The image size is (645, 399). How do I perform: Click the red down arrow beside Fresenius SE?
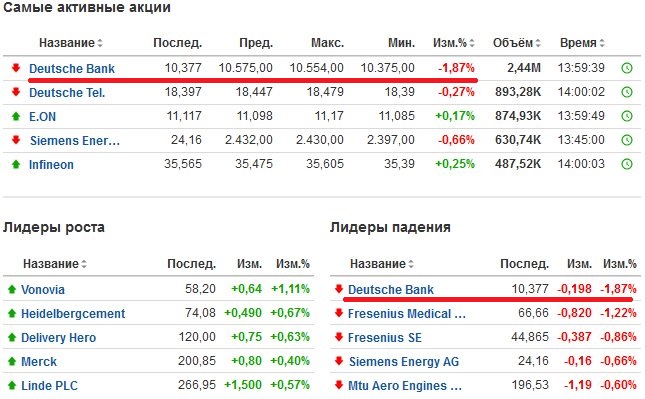[339, 337]
